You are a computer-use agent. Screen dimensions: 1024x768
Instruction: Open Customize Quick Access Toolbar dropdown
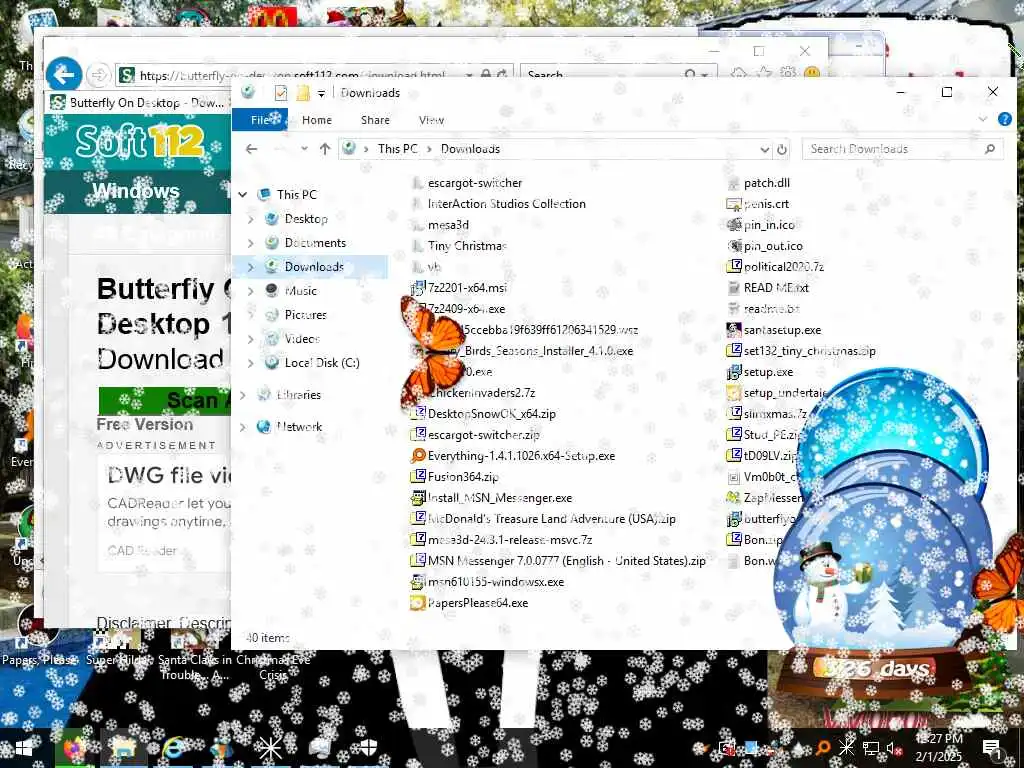[x=321, y=93]
